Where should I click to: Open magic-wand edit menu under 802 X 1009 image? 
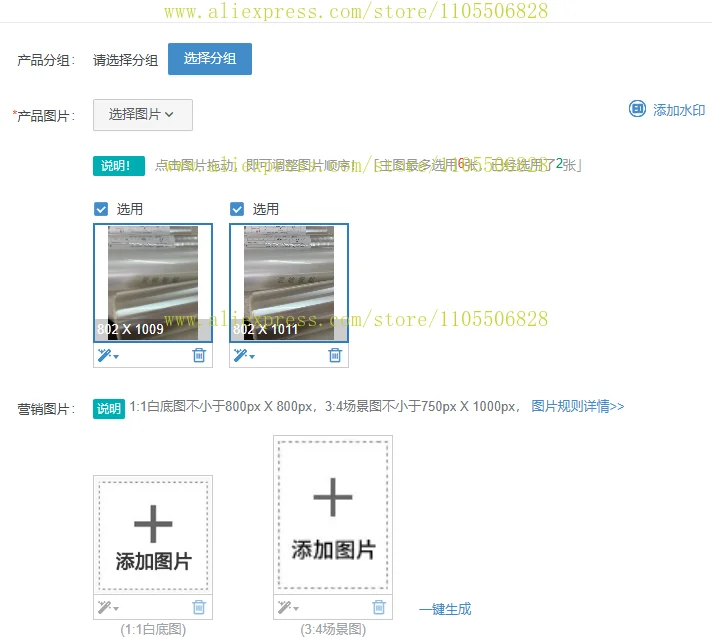point(108,355)
